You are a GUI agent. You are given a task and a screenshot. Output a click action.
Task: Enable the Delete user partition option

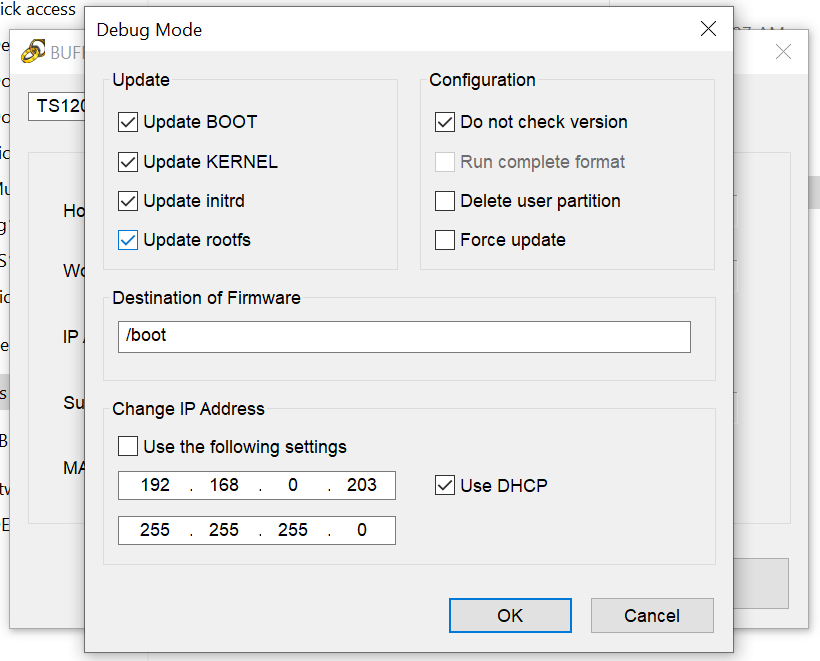point(445,201)
